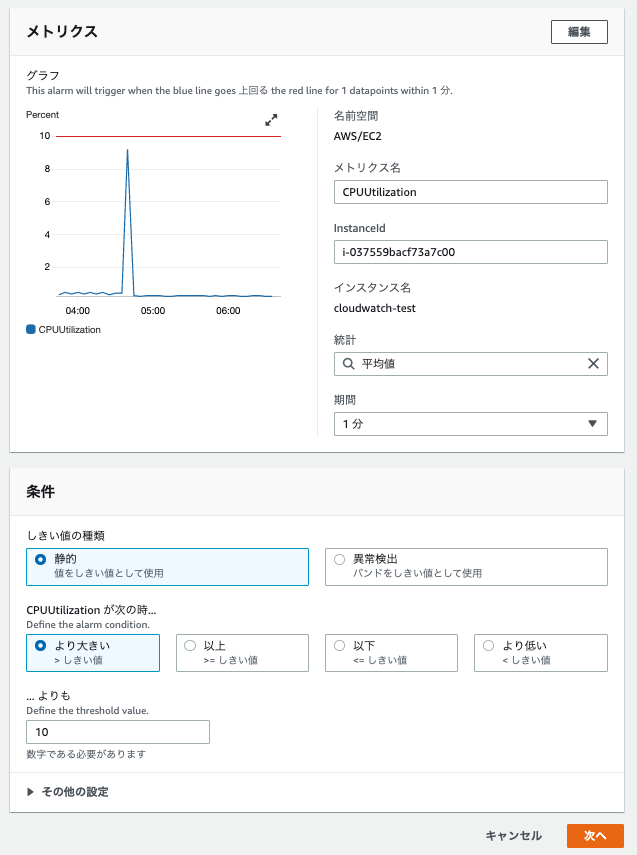The width and height of the screenshot is (637, 855).
Task: Select the 静的 threshold type
Action: (167, 567)
